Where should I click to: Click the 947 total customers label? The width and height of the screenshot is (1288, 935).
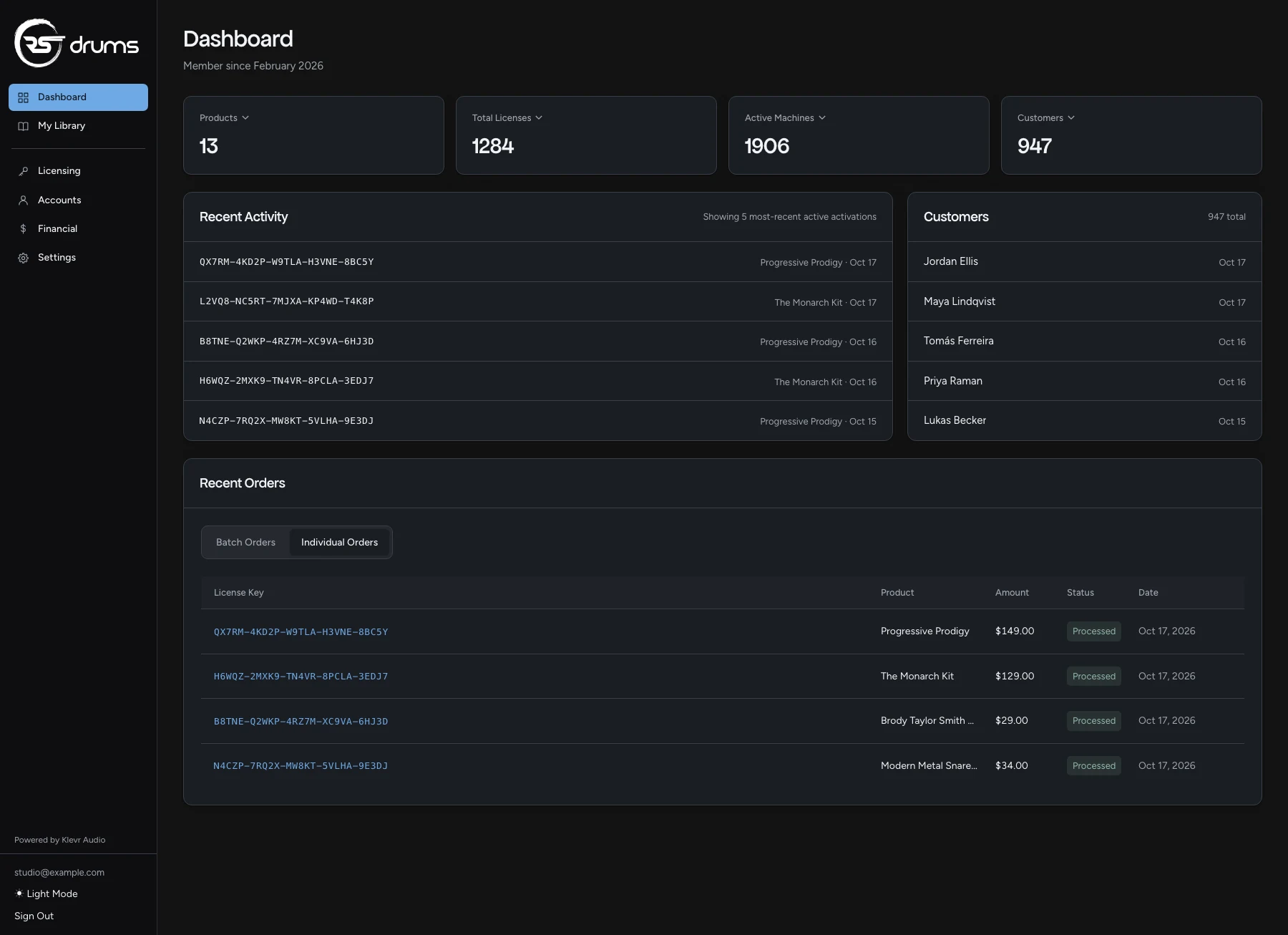pos(1226,216)
